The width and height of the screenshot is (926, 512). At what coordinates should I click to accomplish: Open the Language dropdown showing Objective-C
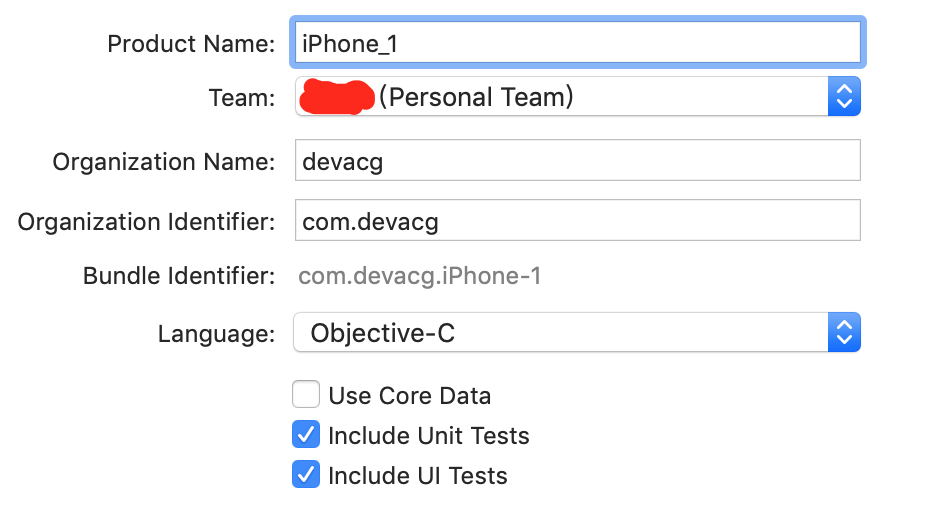(x=562, y=333)
